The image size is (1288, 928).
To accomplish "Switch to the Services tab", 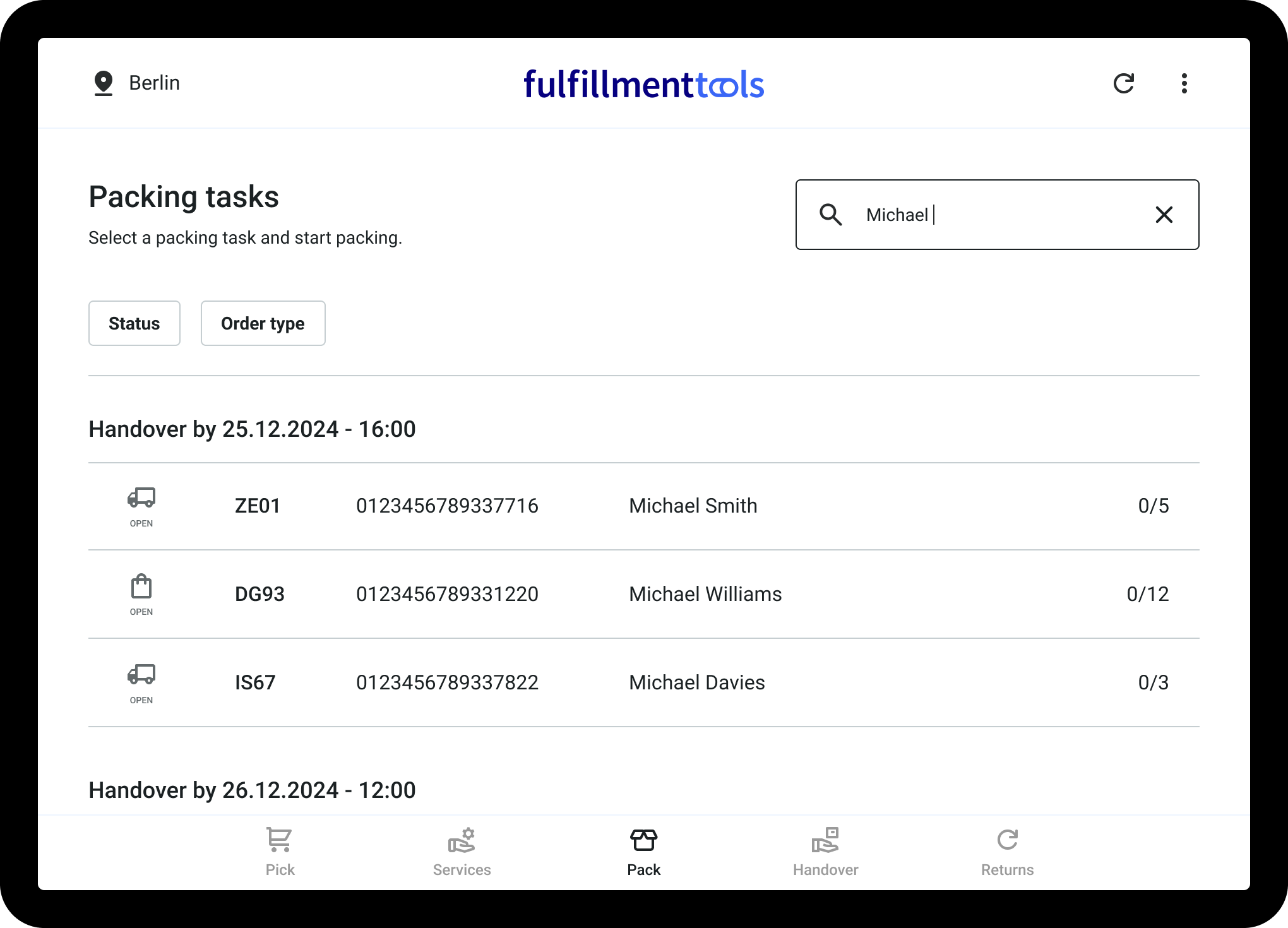I will [x=462, y=852].
